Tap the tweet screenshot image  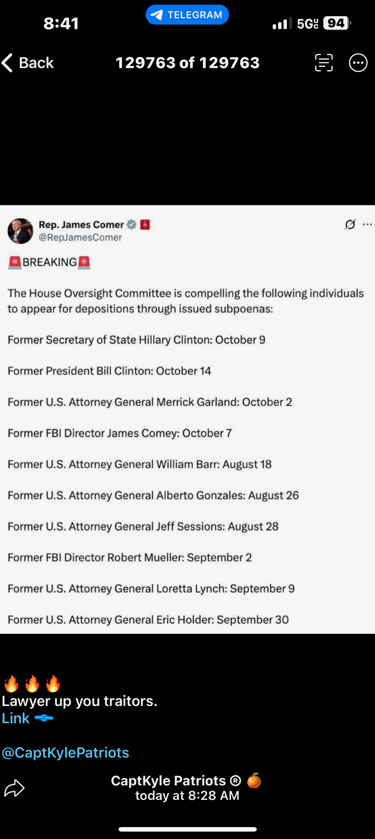point(187,420)
